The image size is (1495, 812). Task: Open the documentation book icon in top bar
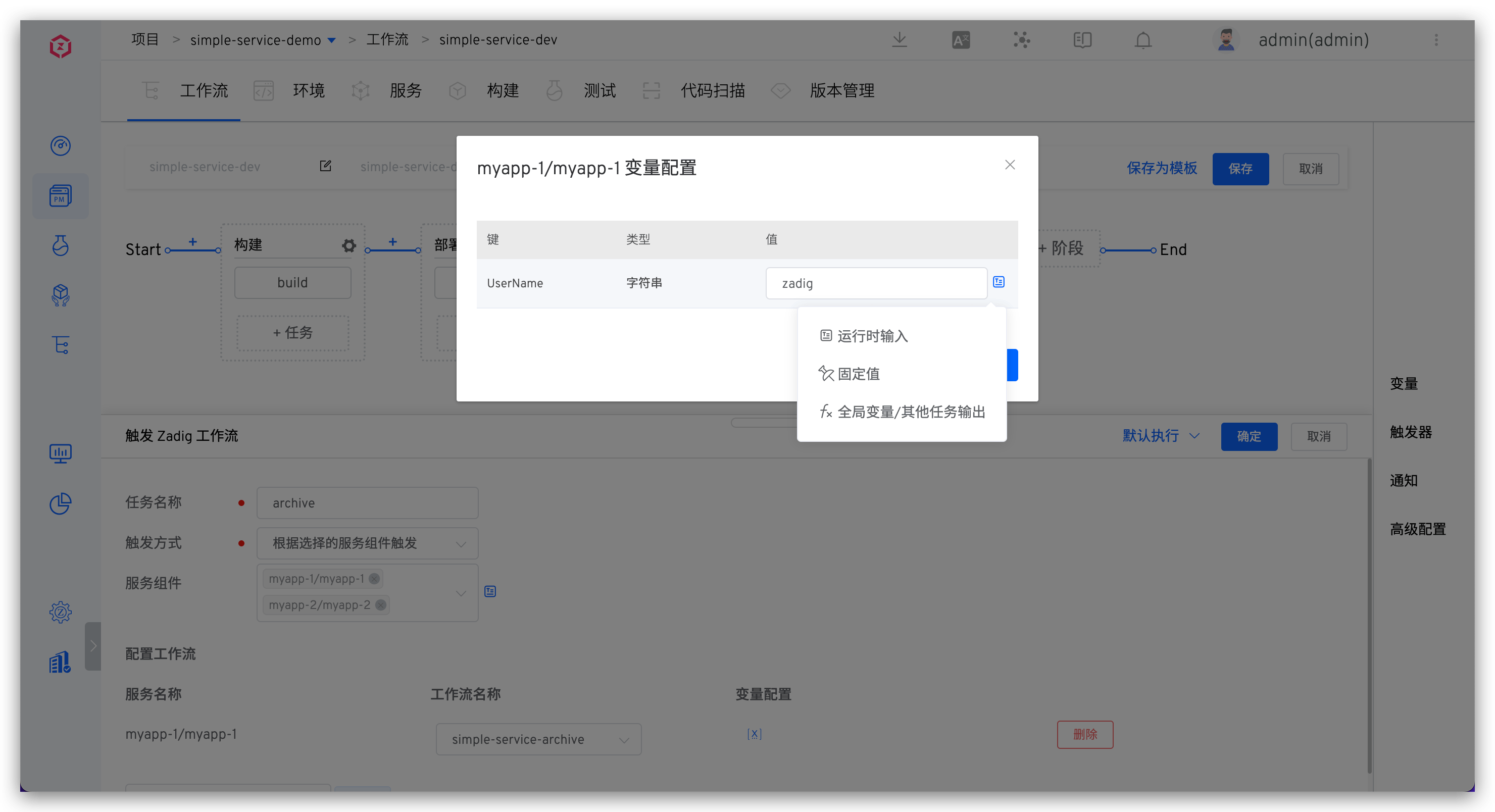click(1082, 40)
